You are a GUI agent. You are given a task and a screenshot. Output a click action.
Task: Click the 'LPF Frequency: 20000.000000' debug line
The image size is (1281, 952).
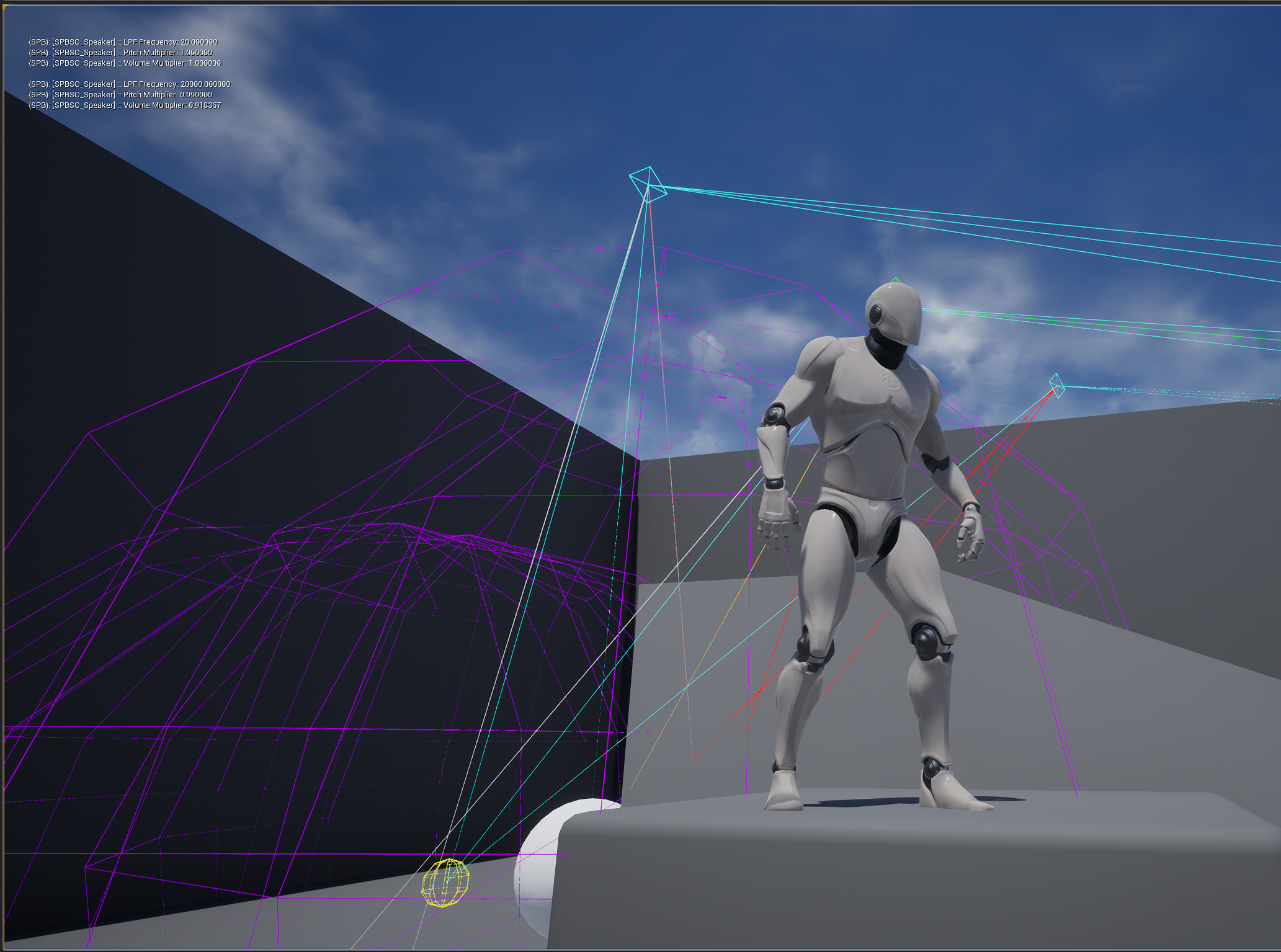[129, 84]
